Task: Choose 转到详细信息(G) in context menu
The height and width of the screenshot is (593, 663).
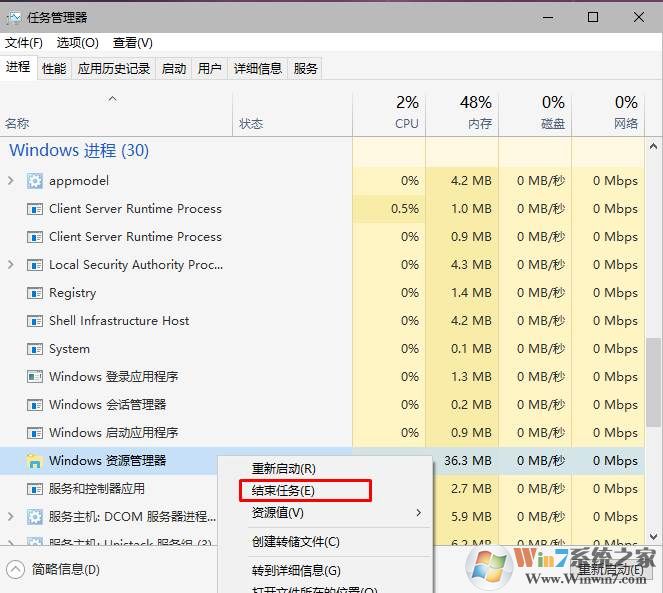Action: coord(326,571)
